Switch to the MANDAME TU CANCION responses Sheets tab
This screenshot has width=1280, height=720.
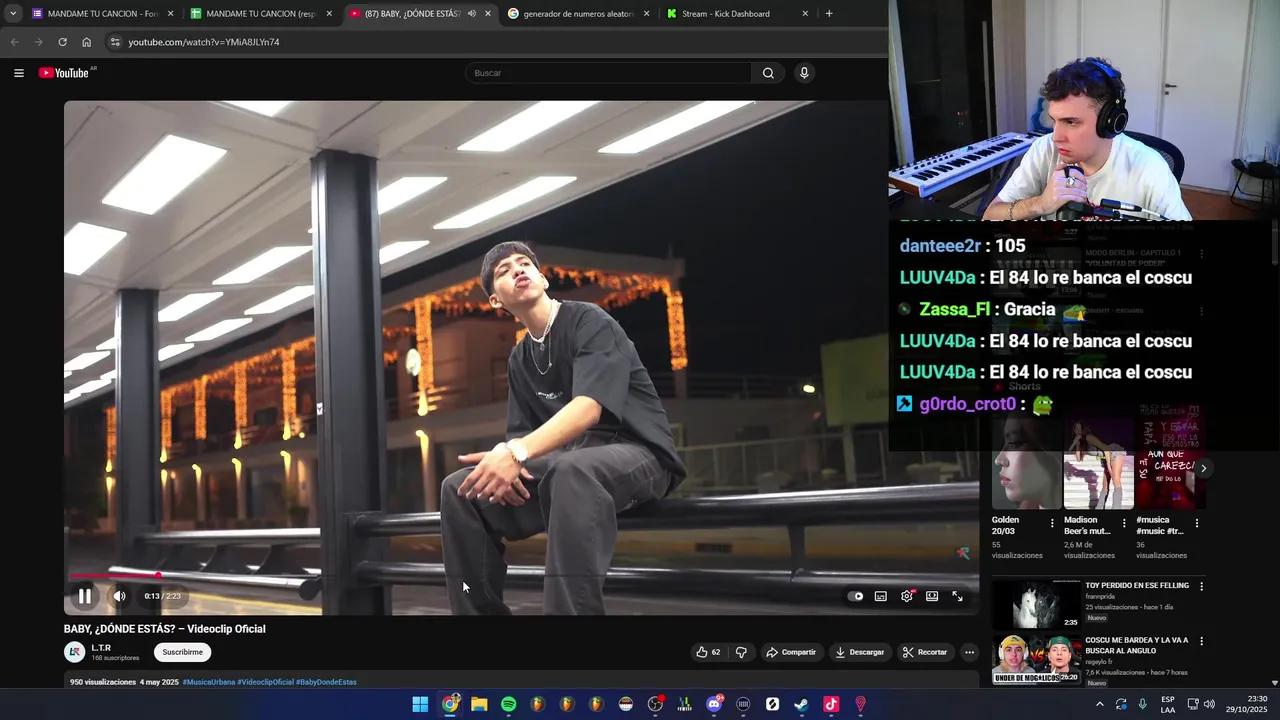click(261, 14)
